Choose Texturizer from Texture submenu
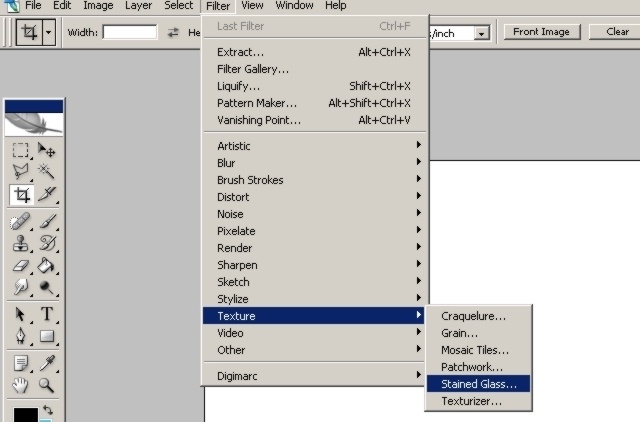640x422 pixels. tap(478, 401)
